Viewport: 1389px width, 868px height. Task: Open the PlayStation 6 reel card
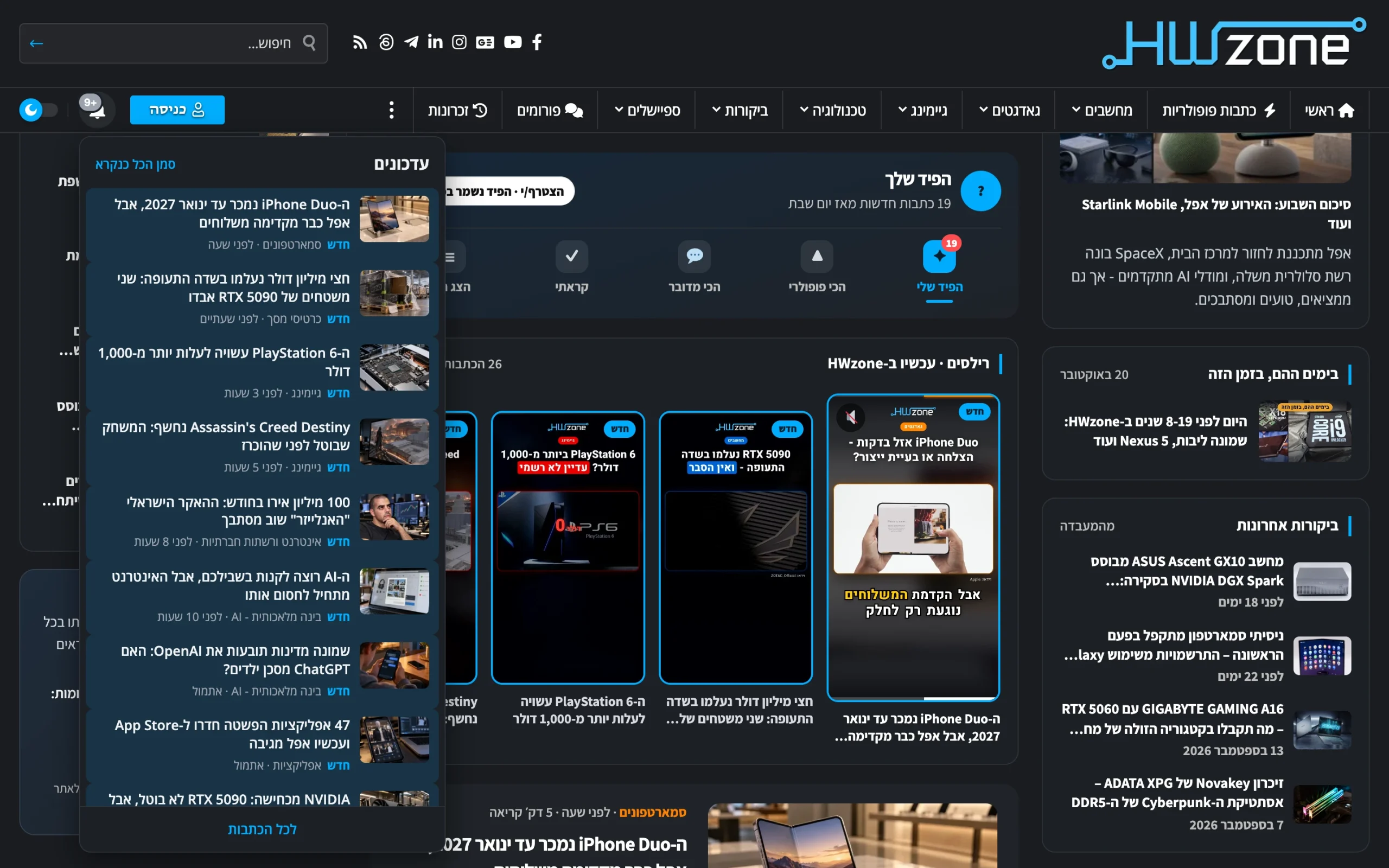(568, 547)
